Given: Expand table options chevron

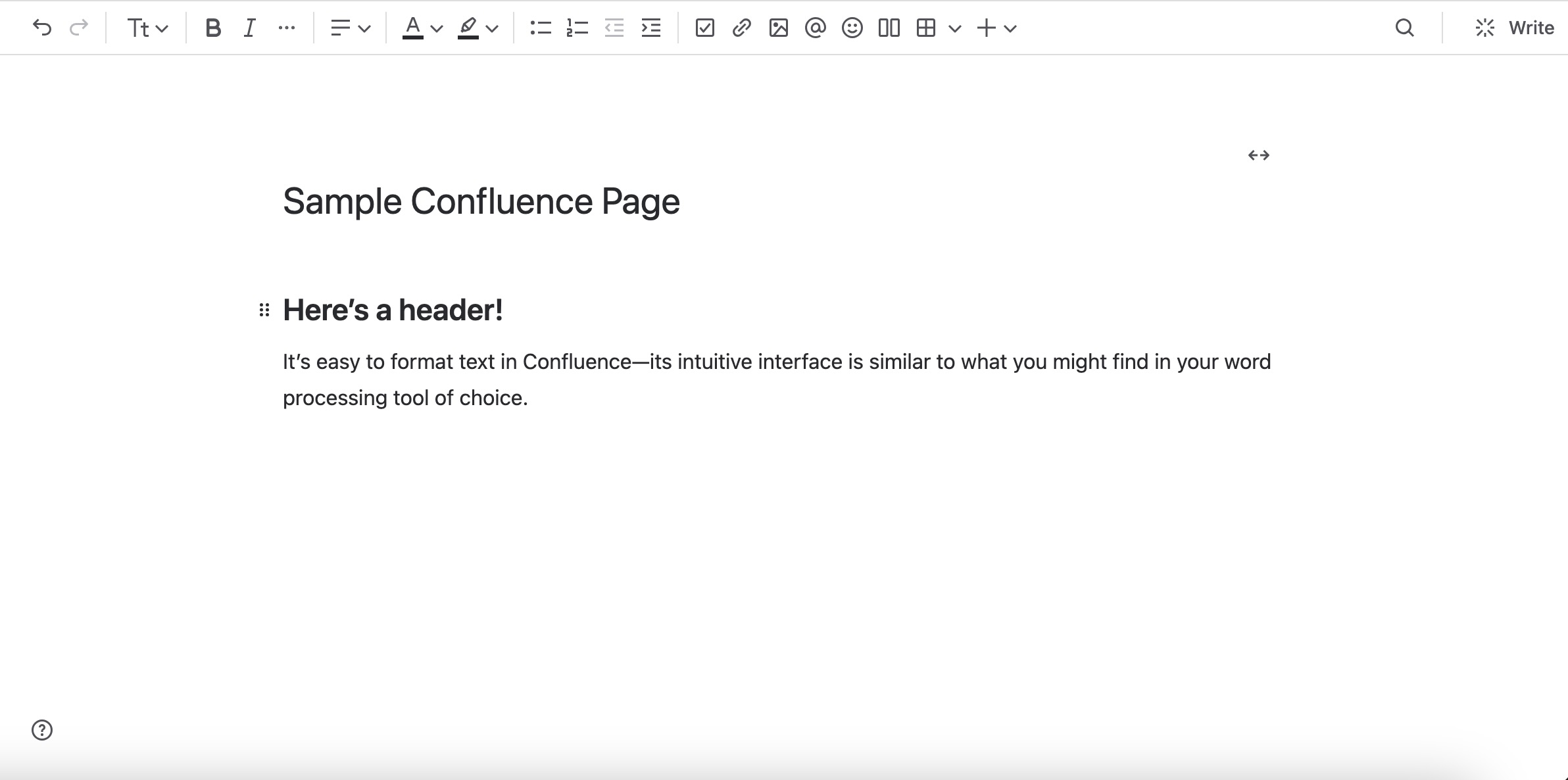Looking at the screenshot, I should click(956, 28).
